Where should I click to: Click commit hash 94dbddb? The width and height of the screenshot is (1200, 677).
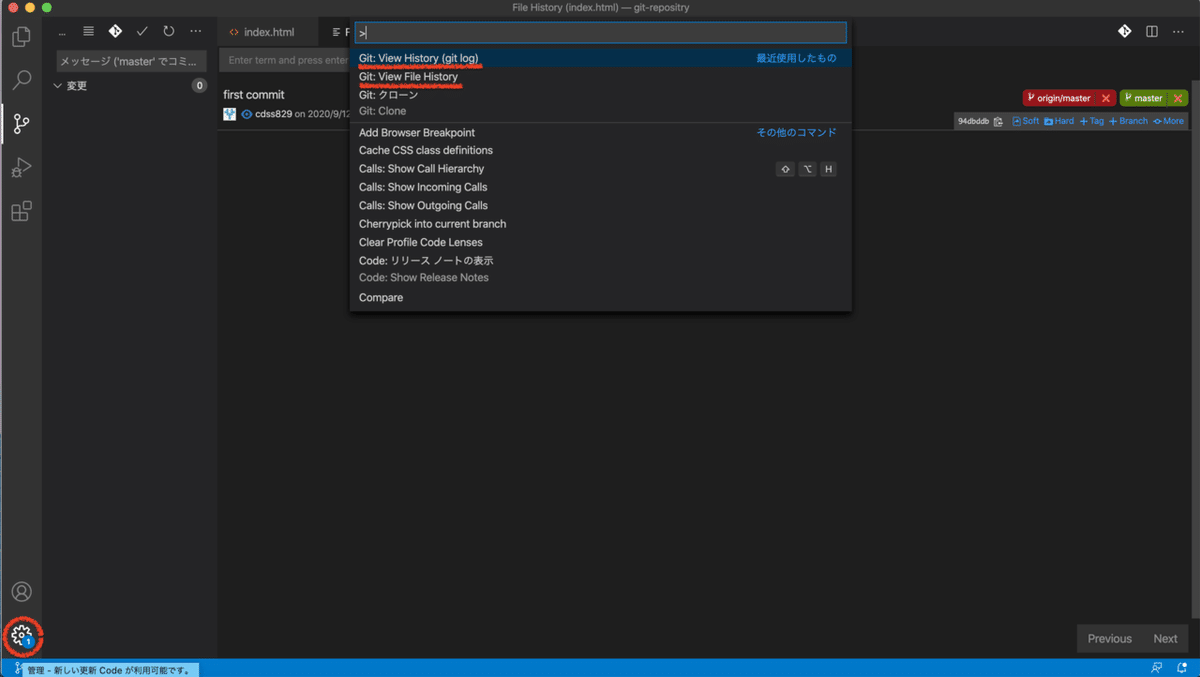tap(973, 121)
